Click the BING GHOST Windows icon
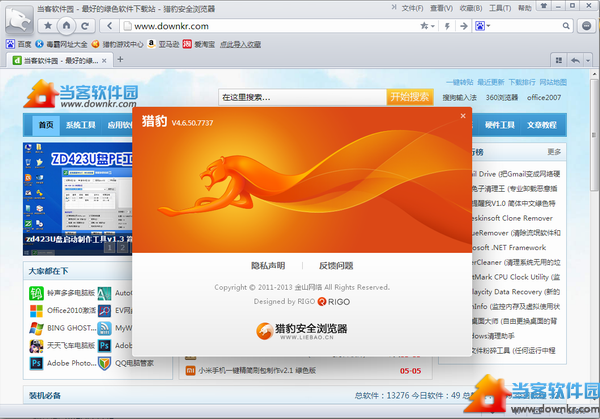This screenshot has height=419, width=600. click(x=36, y=328)
